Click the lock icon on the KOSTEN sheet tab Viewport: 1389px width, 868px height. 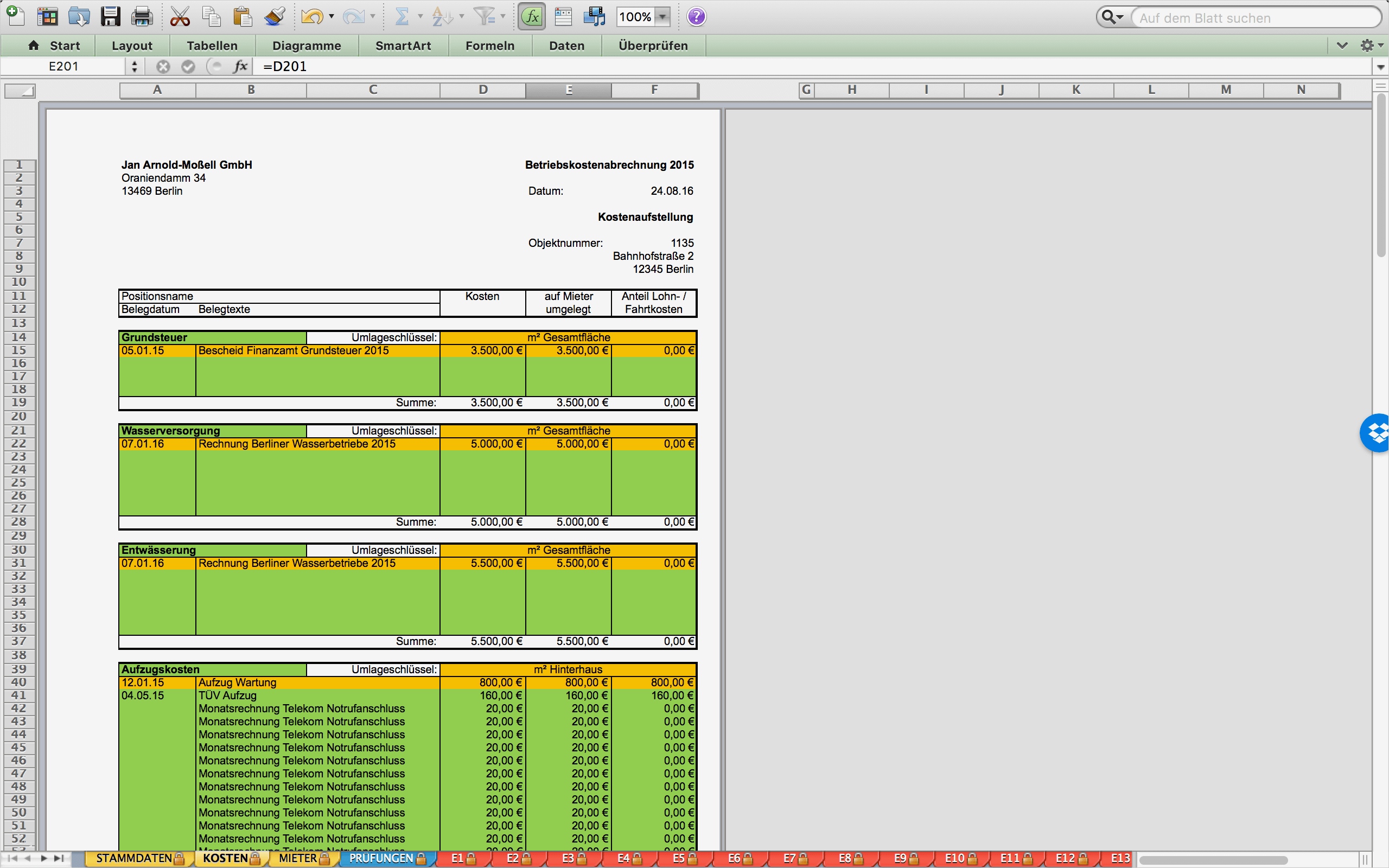coord(255,858)
